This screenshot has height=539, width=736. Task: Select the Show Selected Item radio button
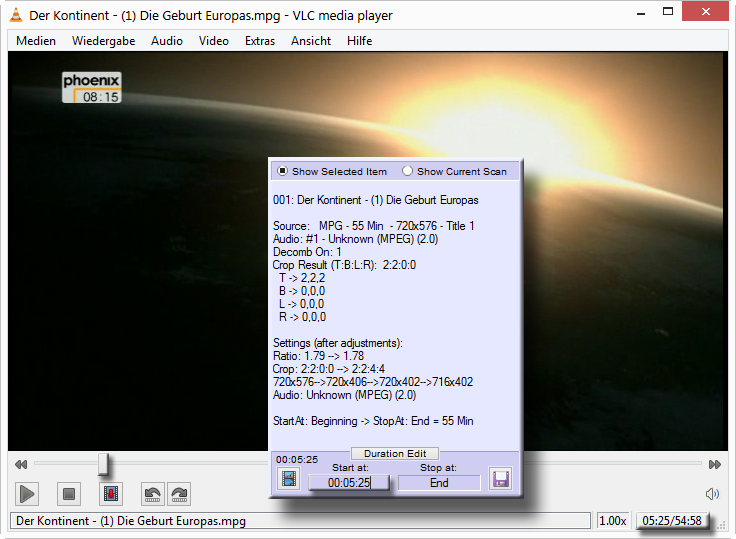point(282,171)
